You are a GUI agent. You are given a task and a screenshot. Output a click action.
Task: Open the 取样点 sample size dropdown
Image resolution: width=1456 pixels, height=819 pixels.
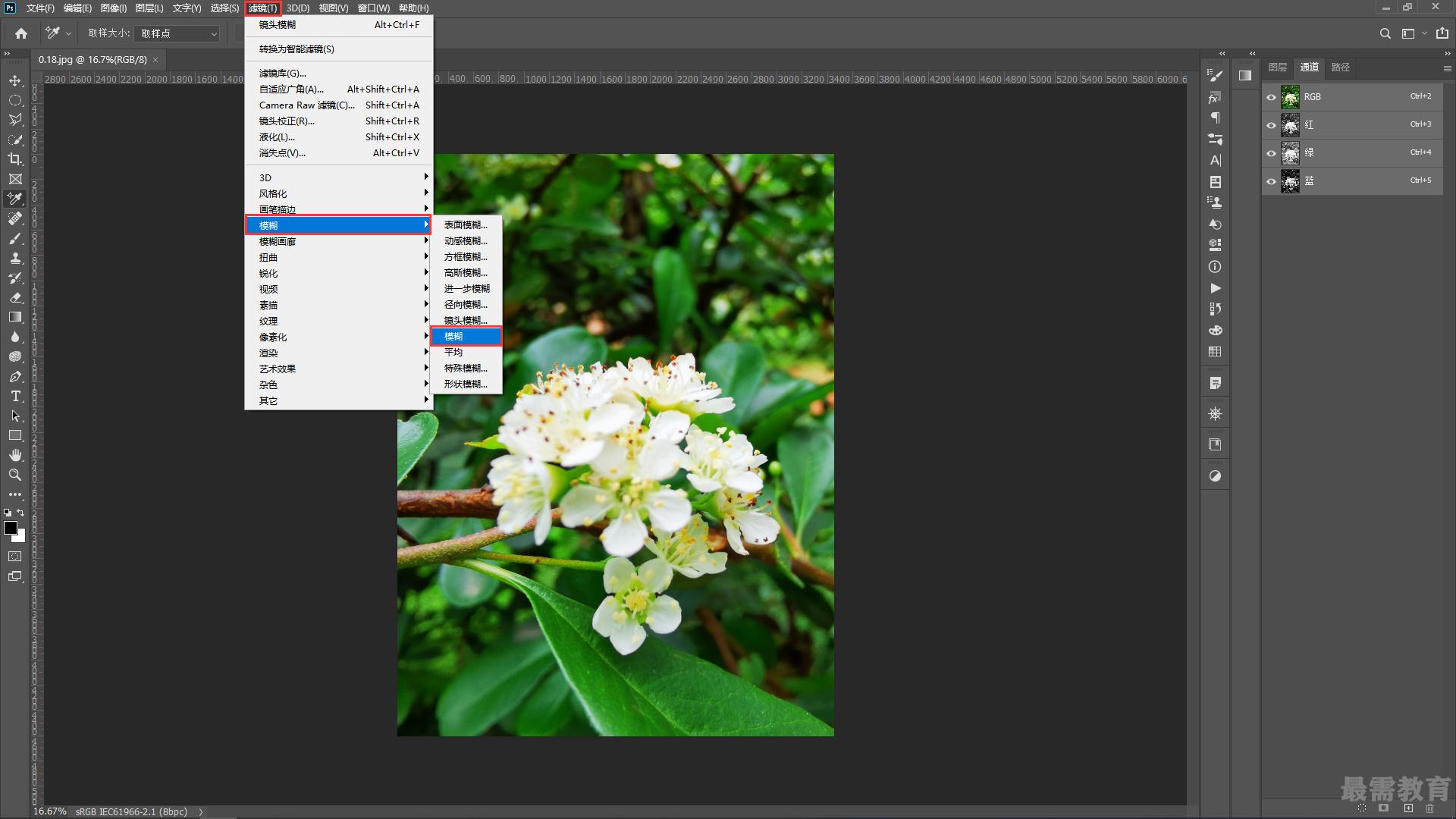pos(177,33)
